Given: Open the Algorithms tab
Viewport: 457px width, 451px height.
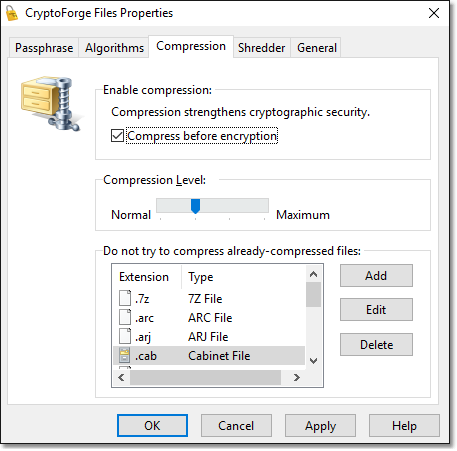Looking at the screenshot, I should coord(114,48).
